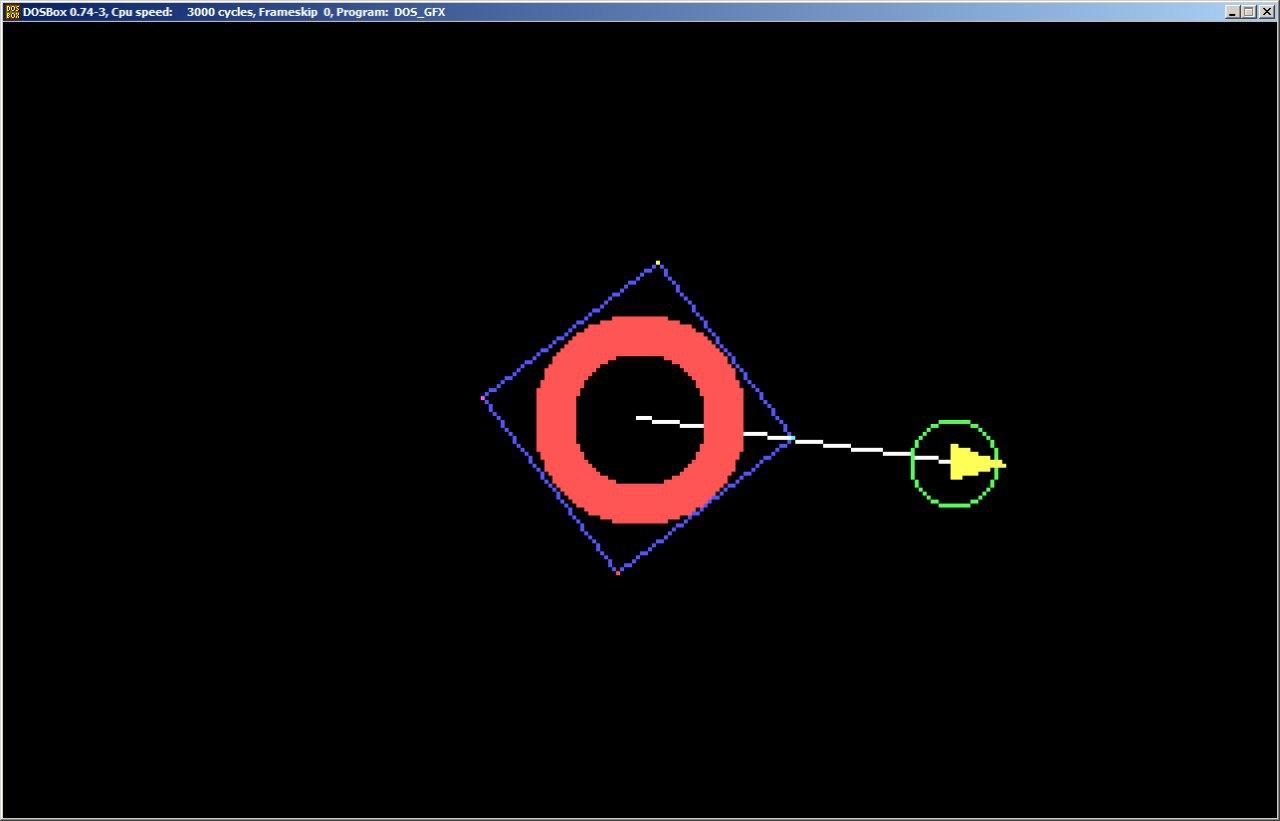Screen dimensions: 1280x821
Task: Click the midpoint of the white line
Action: pyautogui.click(x=820, y=442)
